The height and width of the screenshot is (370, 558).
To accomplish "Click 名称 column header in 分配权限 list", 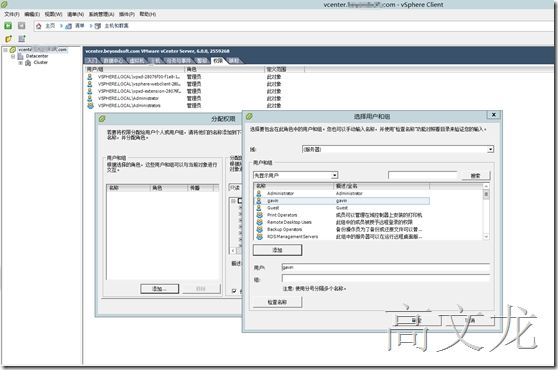I will 128,188.
